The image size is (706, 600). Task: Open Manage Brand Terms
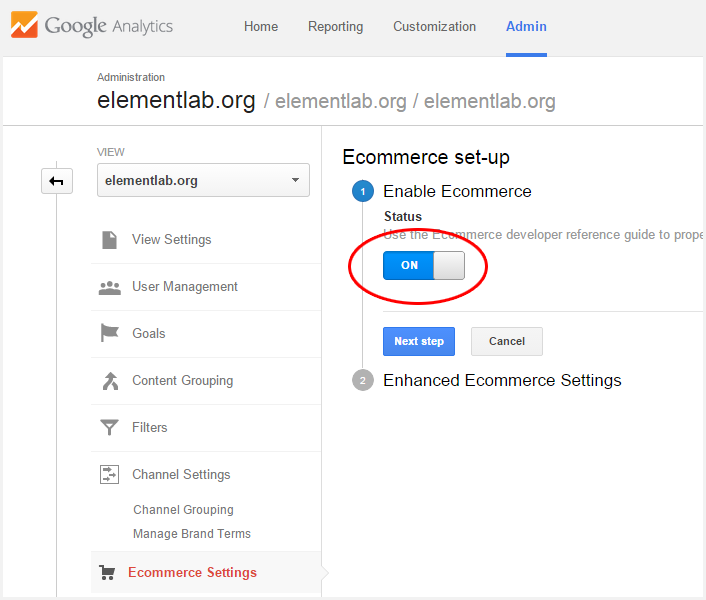pyautogui.click(x=192, y=534)
